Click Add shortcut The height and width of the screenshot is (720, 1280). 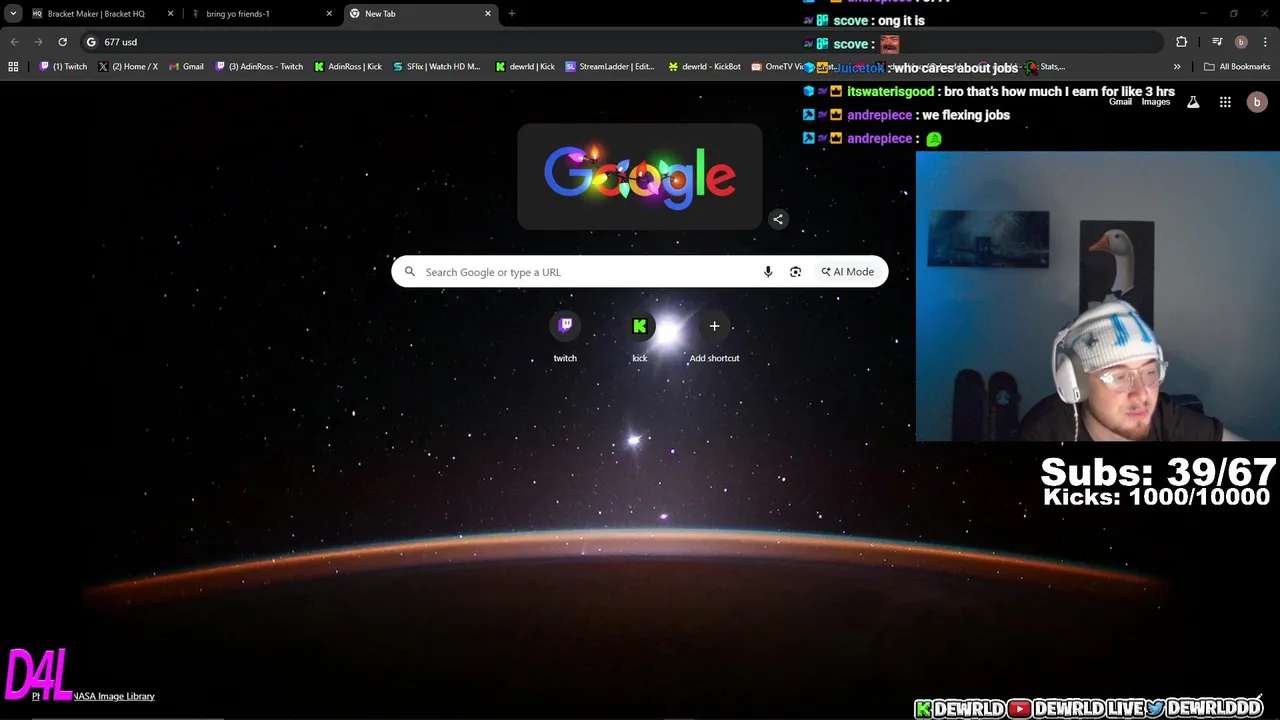[x=714, y=338]
